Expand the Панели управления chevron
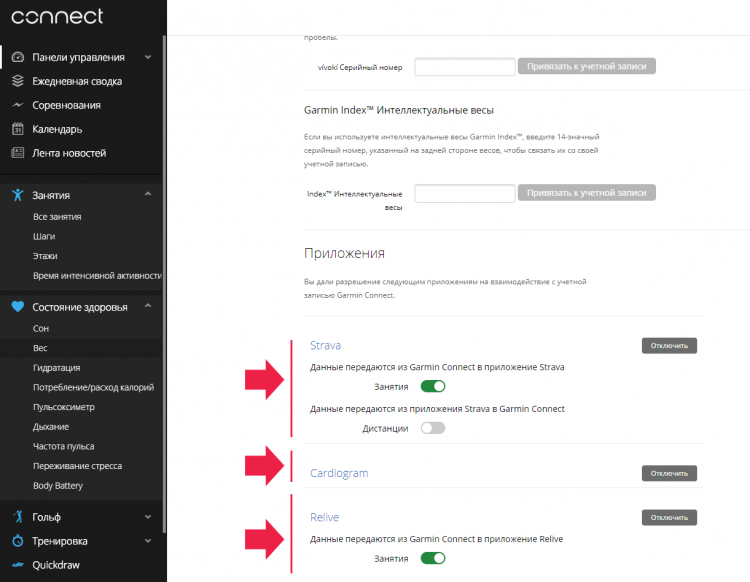 coord(148,57)
